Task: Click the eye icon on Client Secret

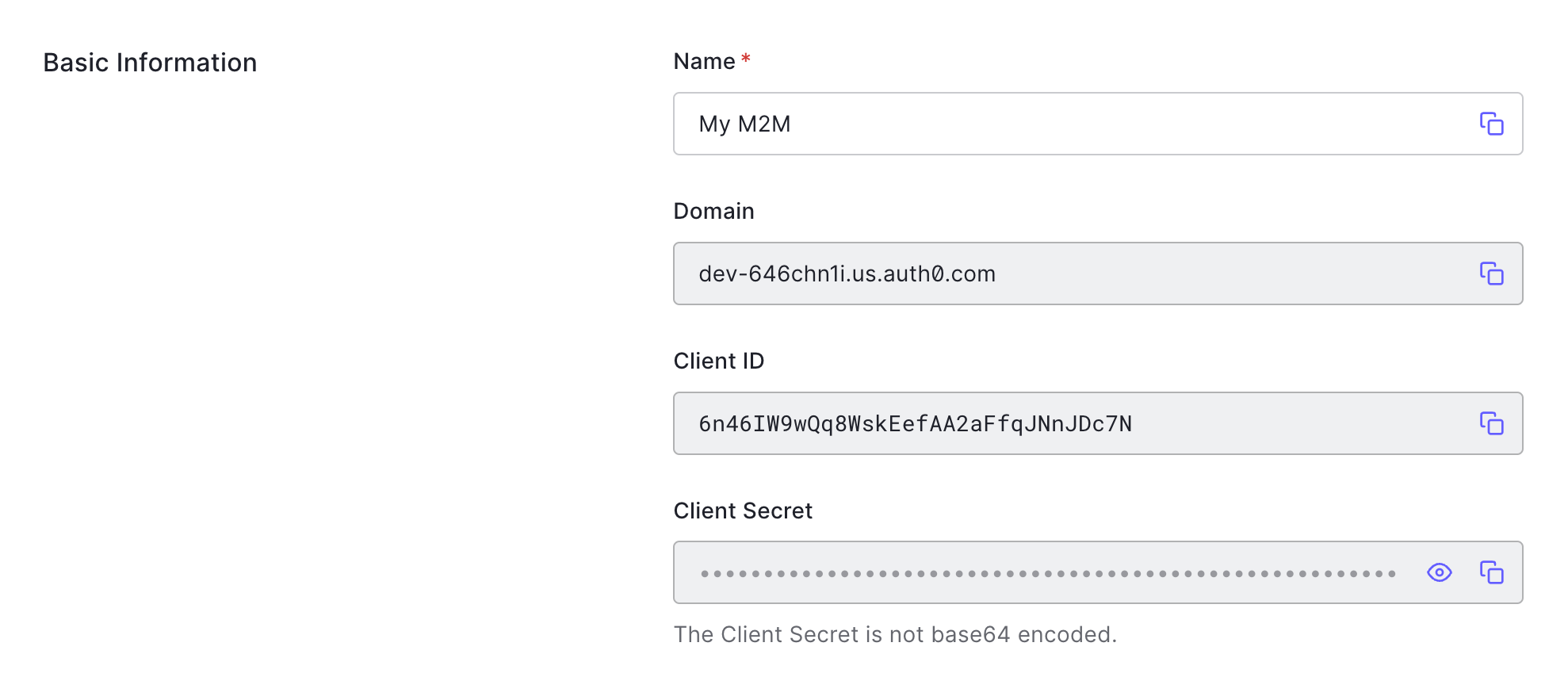Action: coord(1440,572)
